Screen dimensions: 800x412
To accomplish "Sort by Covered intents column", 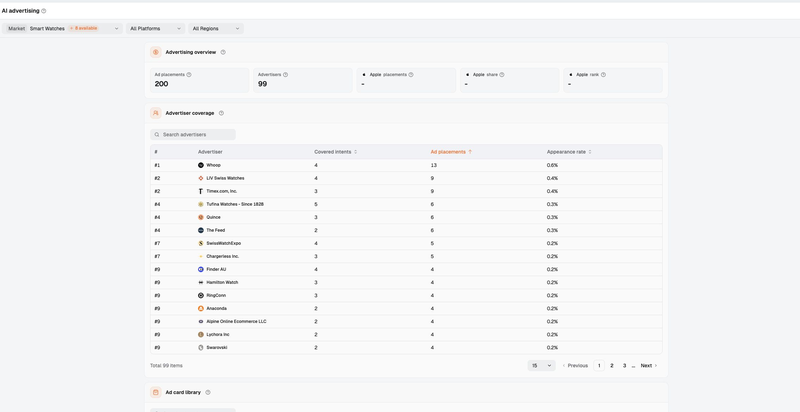I will tap(335, 152).
